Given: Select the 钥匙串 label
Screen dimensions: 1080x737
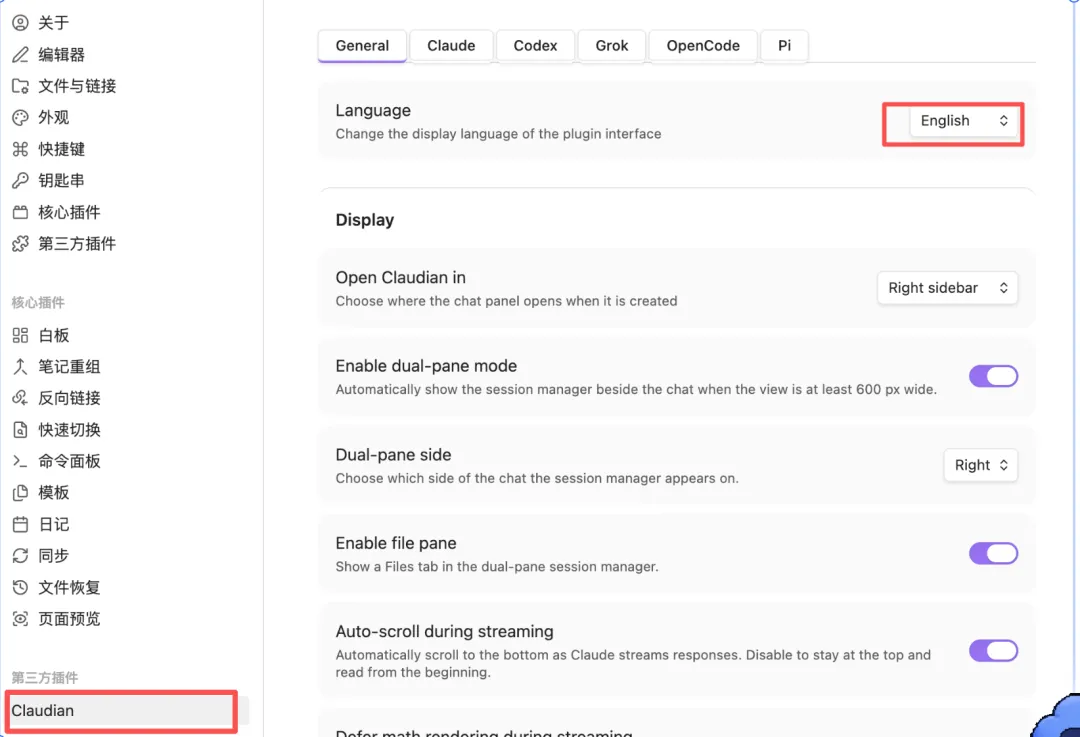Looking at the screenshot, I should (x=61, y=180).
